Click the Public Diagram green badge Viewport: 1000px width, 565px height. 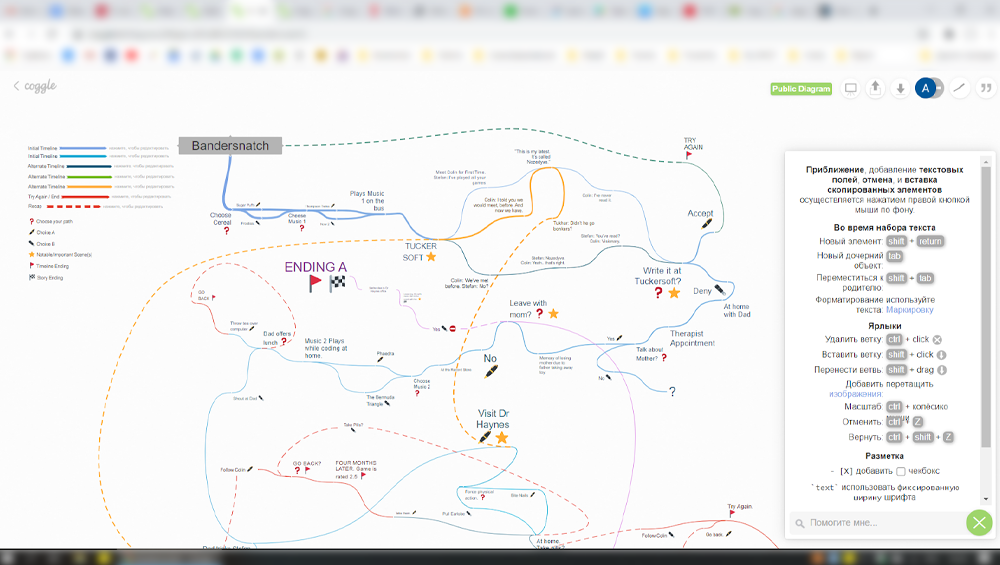801,89
